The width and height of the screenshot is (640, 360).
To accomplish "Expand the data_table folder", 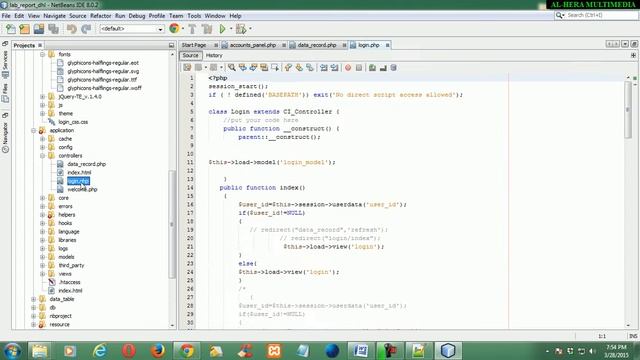I will click(33, 299).
